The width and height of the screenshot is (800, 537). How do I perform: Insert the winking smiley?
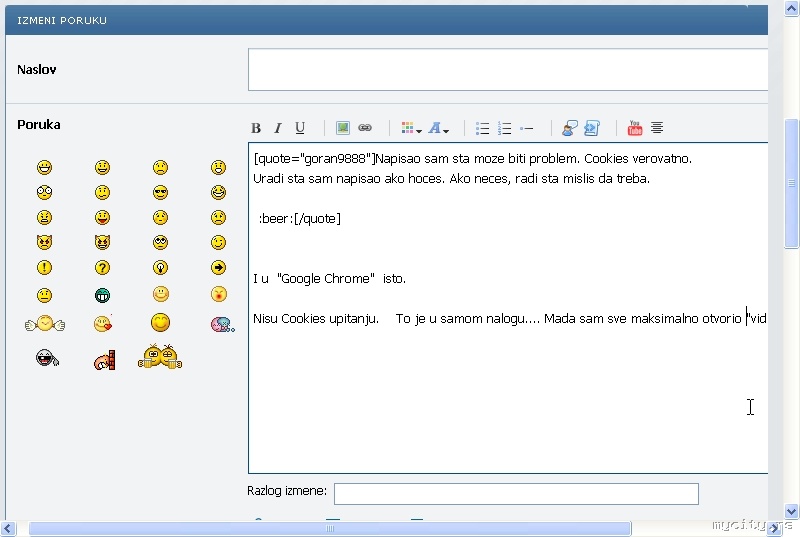tap(218, 242)
